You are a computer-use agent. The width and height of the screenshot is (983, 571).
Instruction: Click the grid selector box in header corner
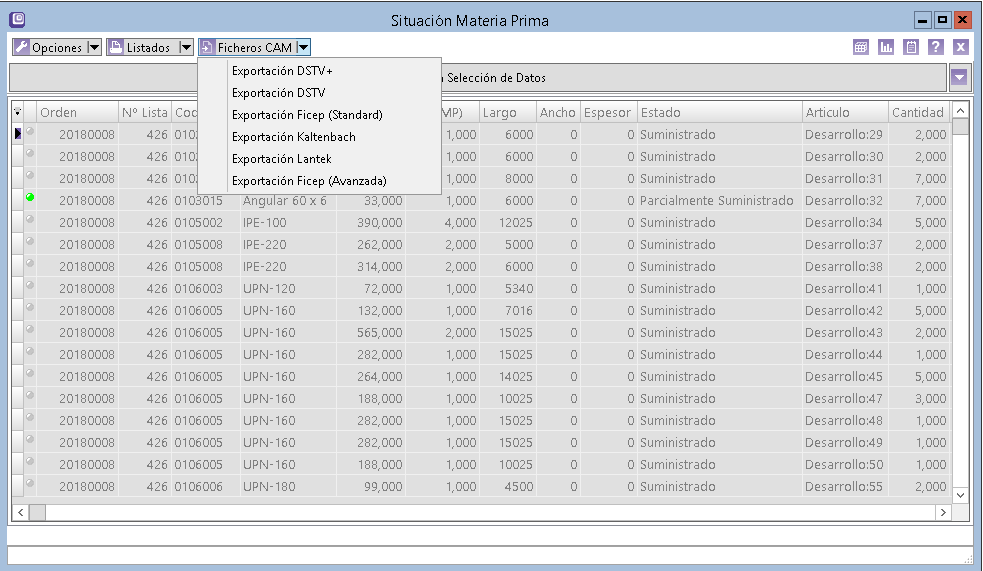(18, 112)
